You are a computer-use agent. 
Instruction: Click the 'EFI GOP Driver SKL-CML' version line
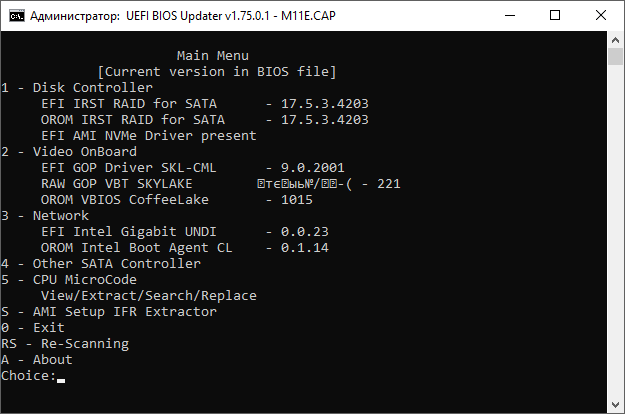(193, 168)
